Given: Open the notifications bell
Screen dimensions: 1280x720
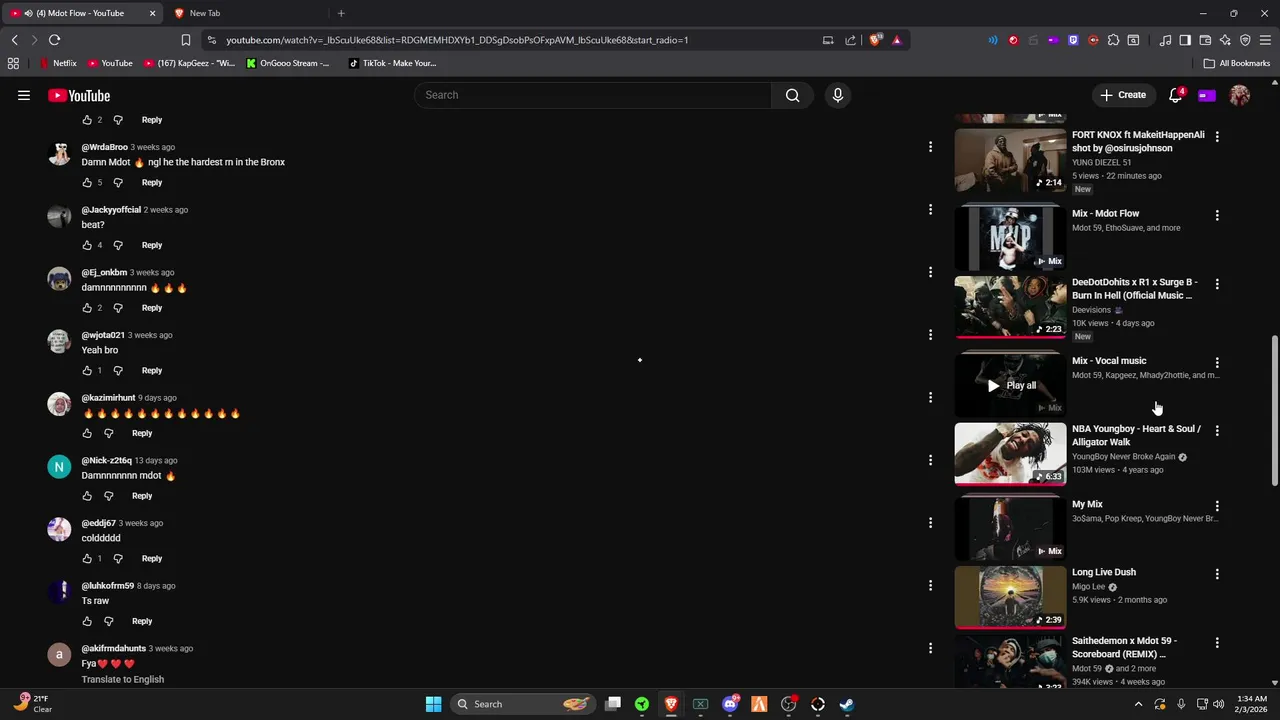Looking at the screenshot, I should click(x=1176, y=95).
